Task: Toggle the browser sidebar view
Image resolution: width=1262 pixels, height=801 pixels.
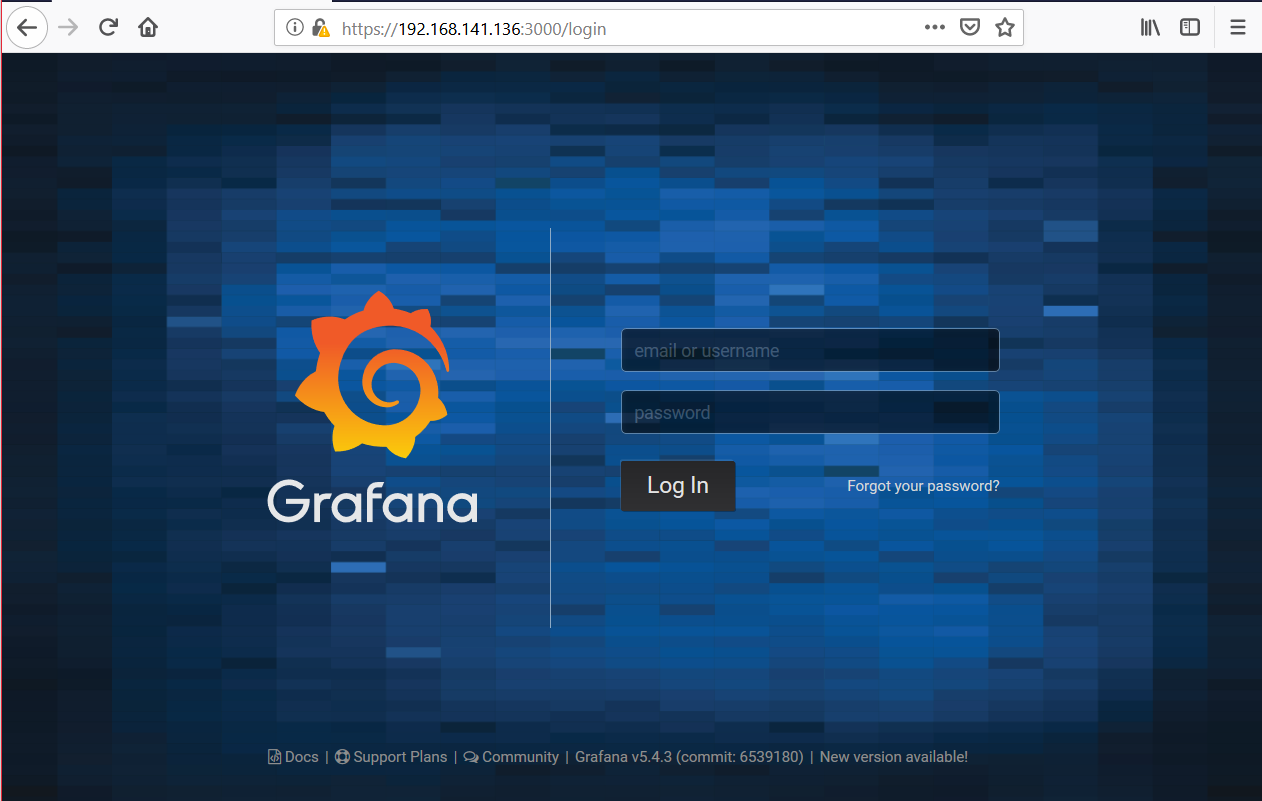Action: [1189, 28]
